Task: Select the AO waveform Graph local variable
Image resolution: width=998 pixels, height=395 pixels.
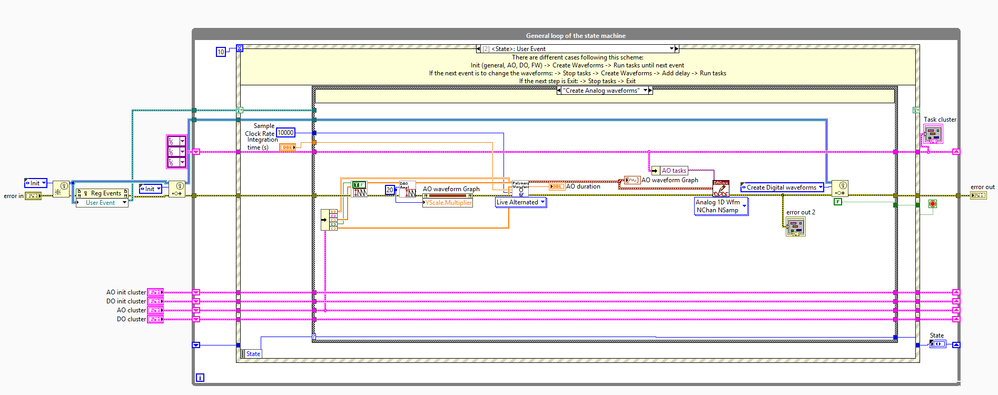Action: click(661, 180)
